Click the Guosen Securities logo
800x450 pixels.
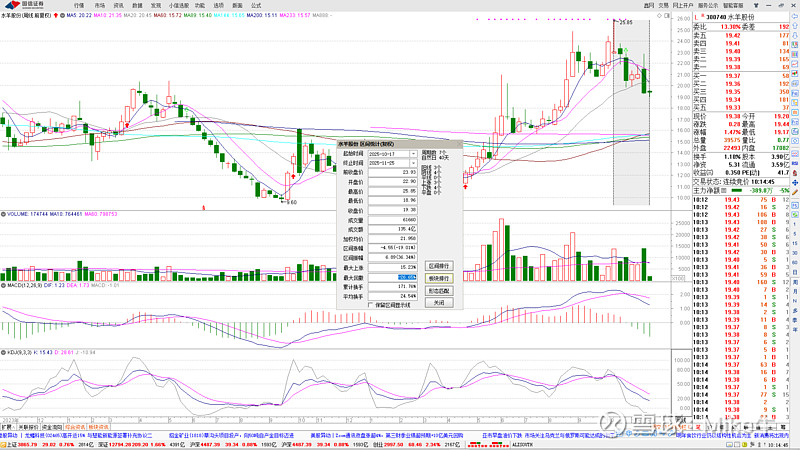[24, 5]
